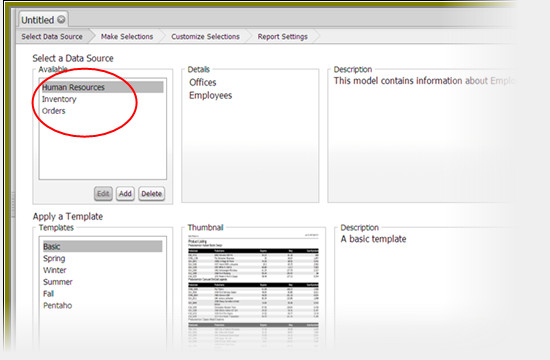
Task: Click Employees in the Details panel
Action: 210,95
